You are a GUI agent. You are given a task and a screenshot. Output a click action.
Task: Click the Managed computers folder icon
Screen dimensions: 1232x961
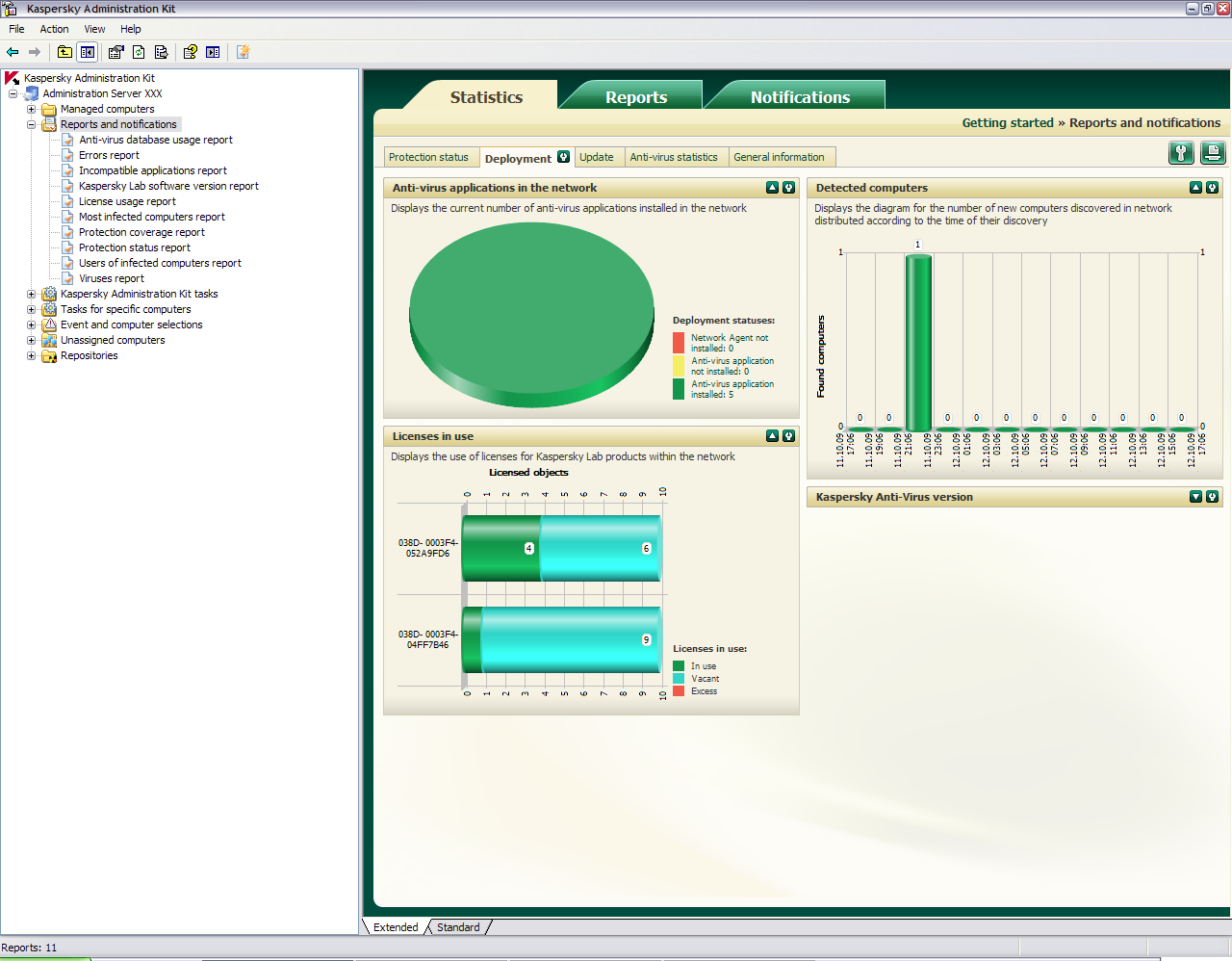point(49,109)
